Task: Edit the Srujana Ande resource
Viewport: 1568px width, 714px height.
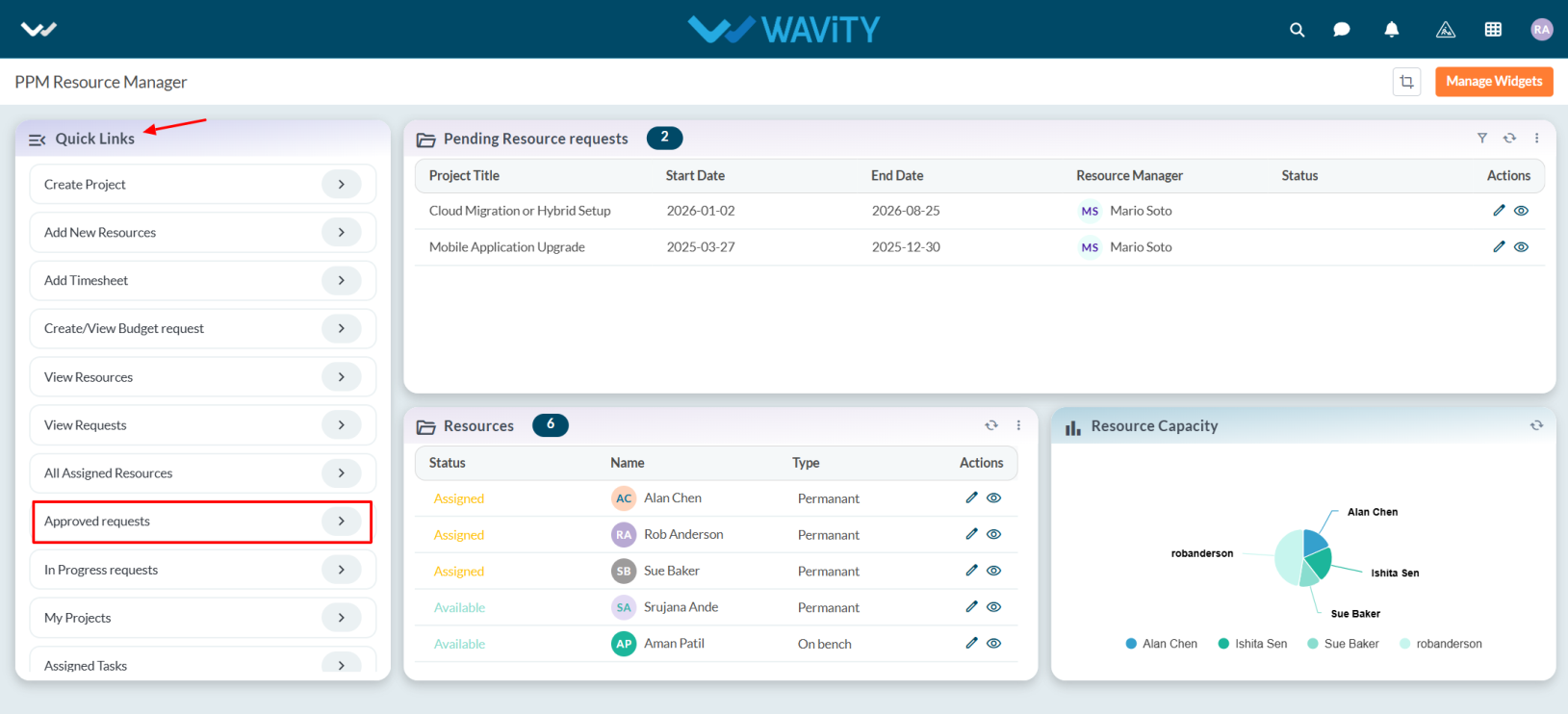Action: tap(971, 606)
